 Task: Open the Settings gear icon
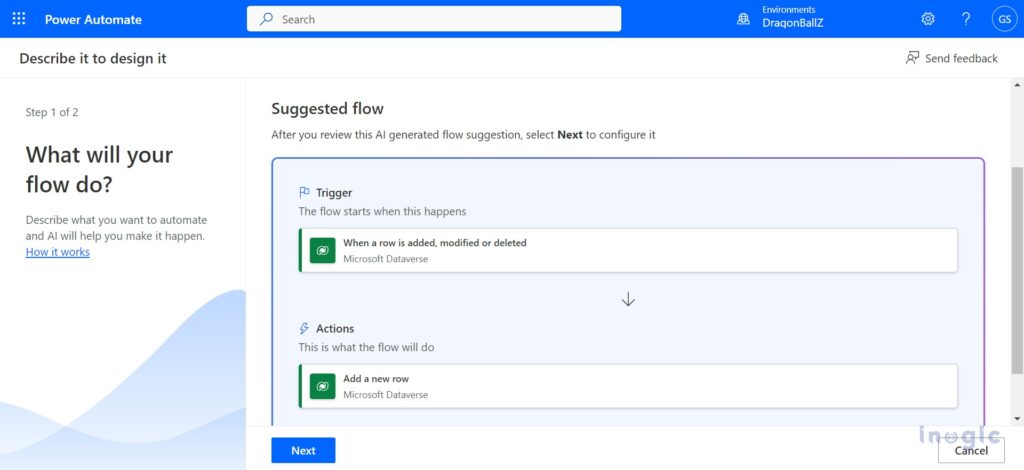tap(928, 19)
